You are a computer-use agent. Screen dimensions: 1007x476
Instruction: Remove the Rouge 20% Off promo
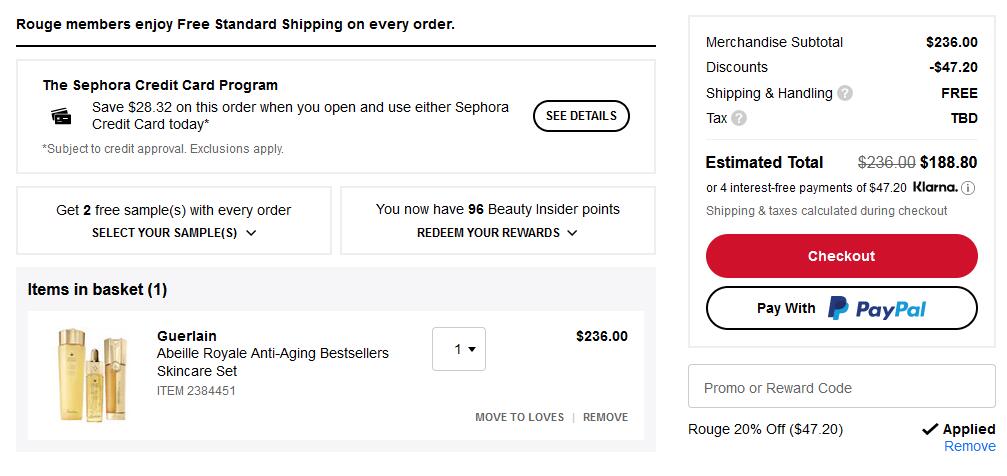tap(970, 446)
